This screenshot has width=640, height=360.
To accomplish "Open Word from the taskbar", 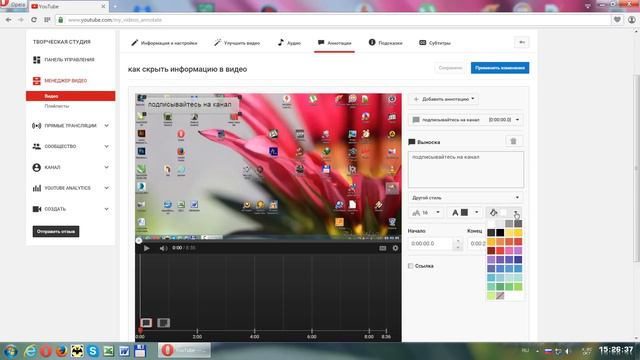I will pyautogui.click(x=124, y=351).
